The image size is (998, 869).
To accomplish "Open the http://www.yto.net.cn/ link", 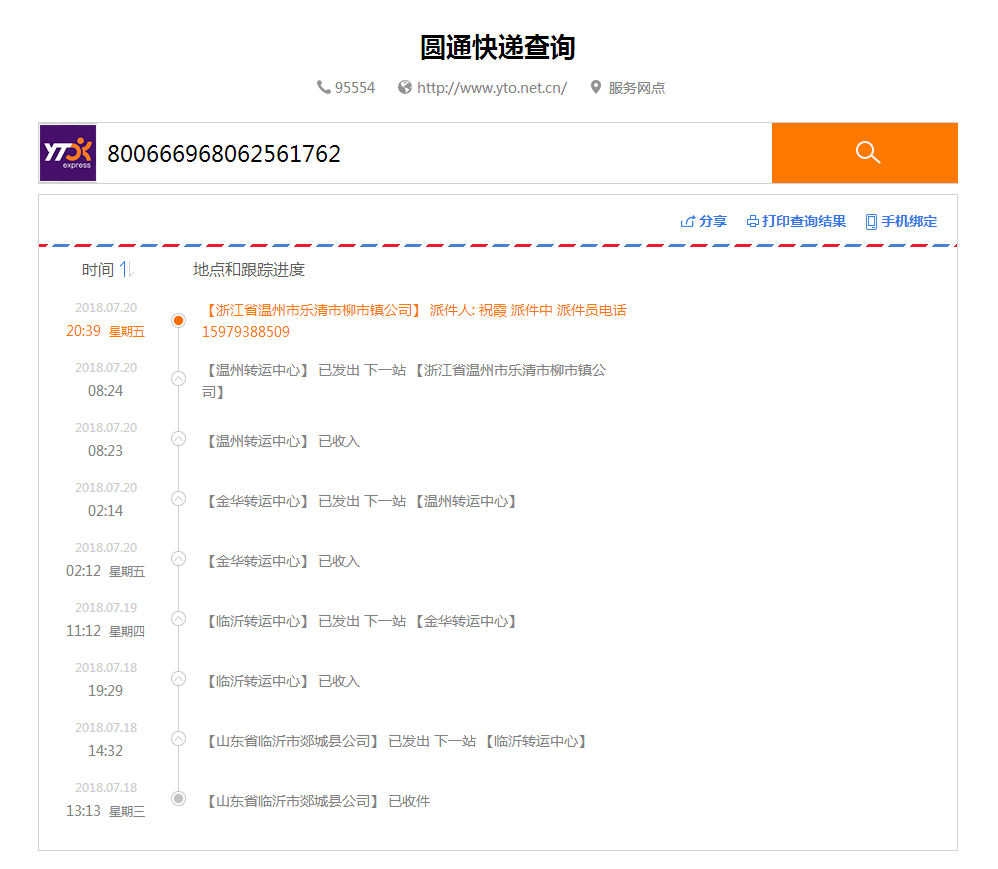I will pyautogui.click(x=491, y=88).
